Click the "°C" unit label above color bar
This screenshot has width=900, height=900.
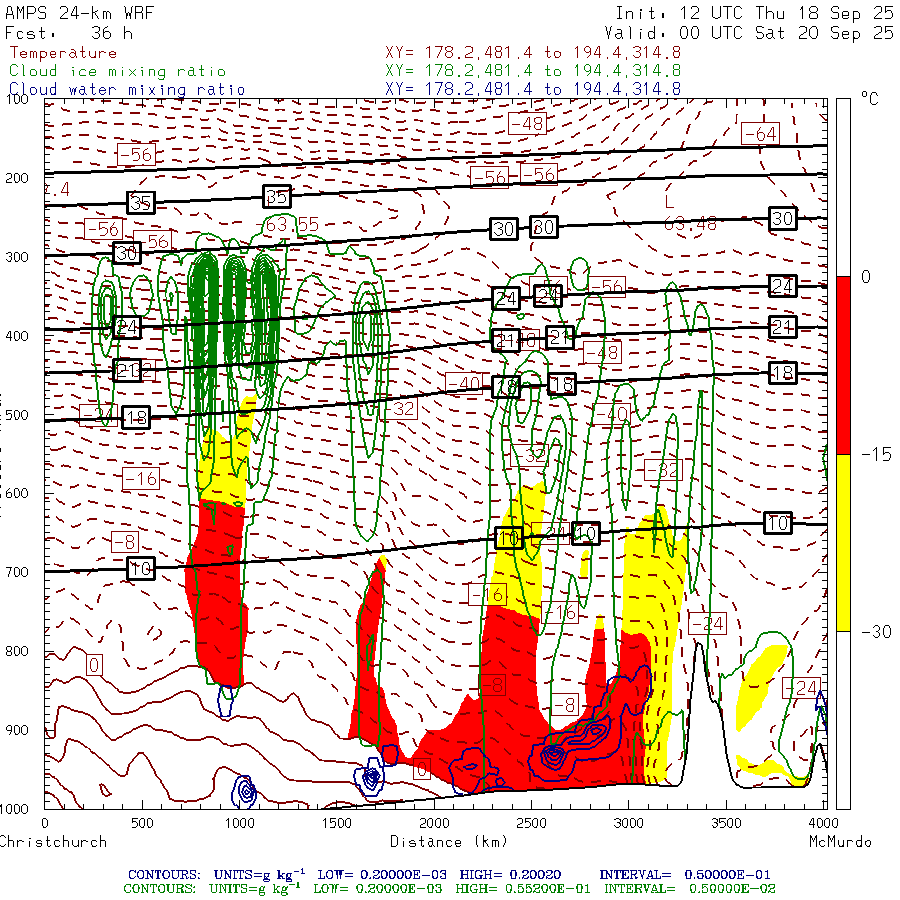pyautogui.click(x=870, y=99)
